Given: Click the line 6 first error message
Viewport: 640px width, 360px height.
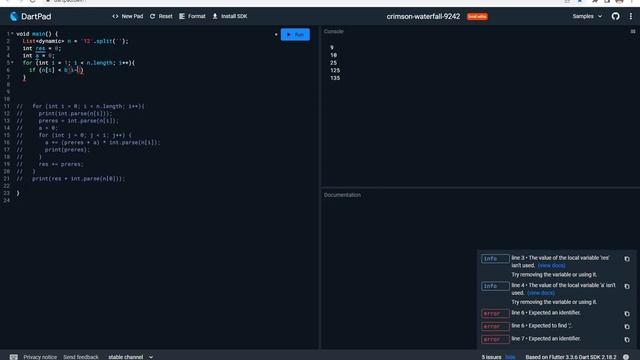Looking at the screenshot, I should 546,313.
